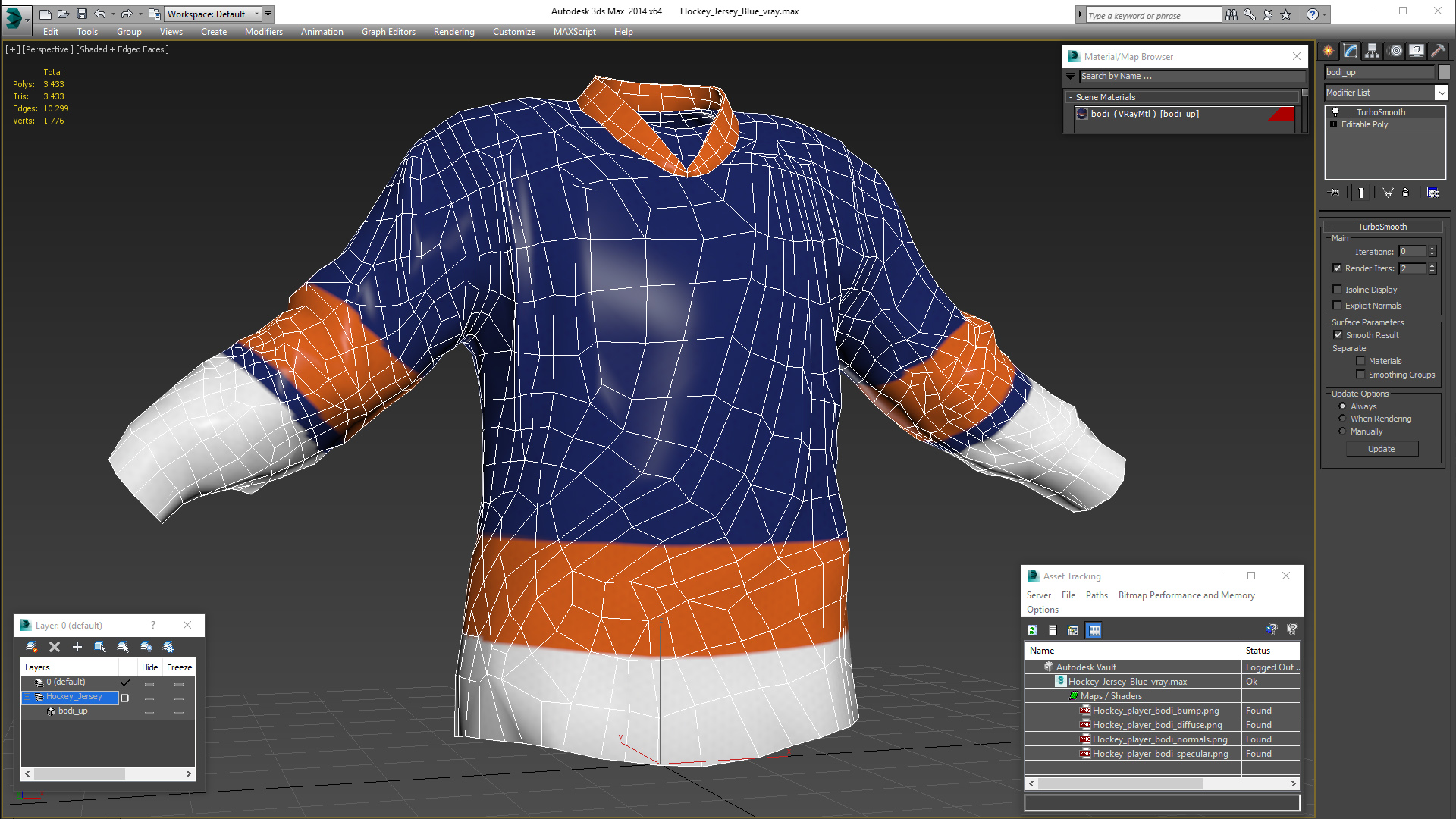Open the Rendering menu
This screenshot has width=1456, height=819.
pos(453,32)
